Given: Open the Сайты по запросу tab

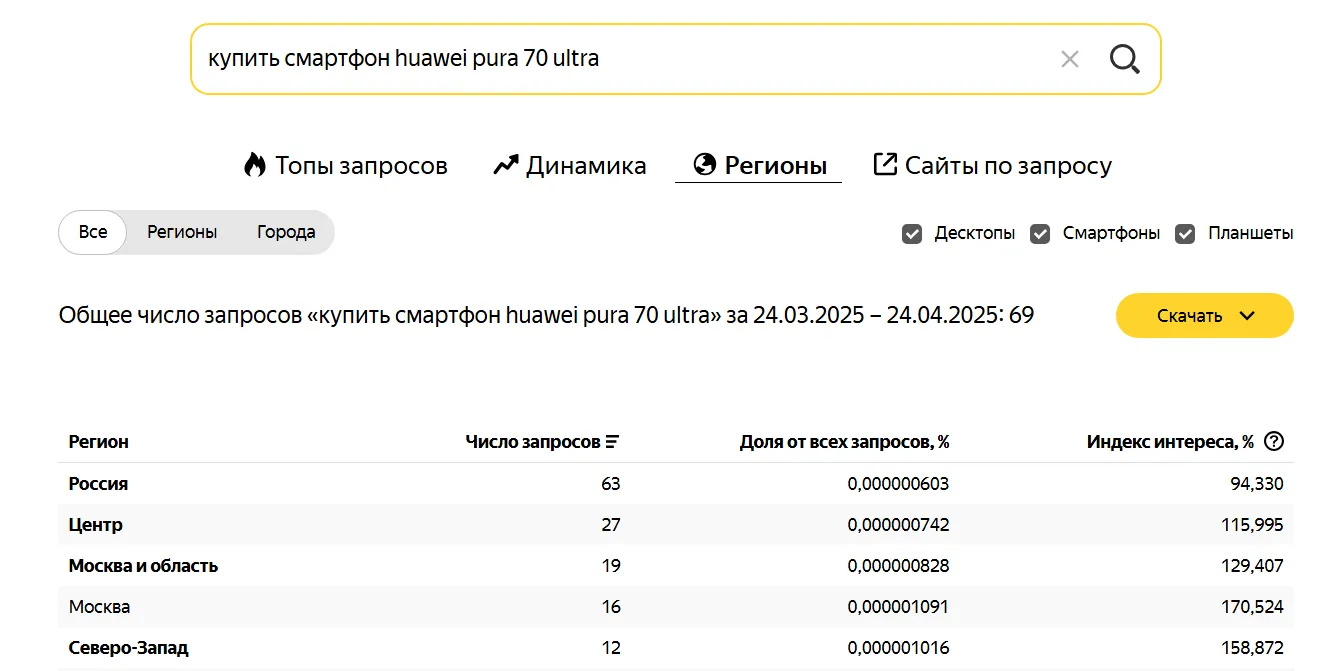Looking at the screenshot, I should pos(993,165).
